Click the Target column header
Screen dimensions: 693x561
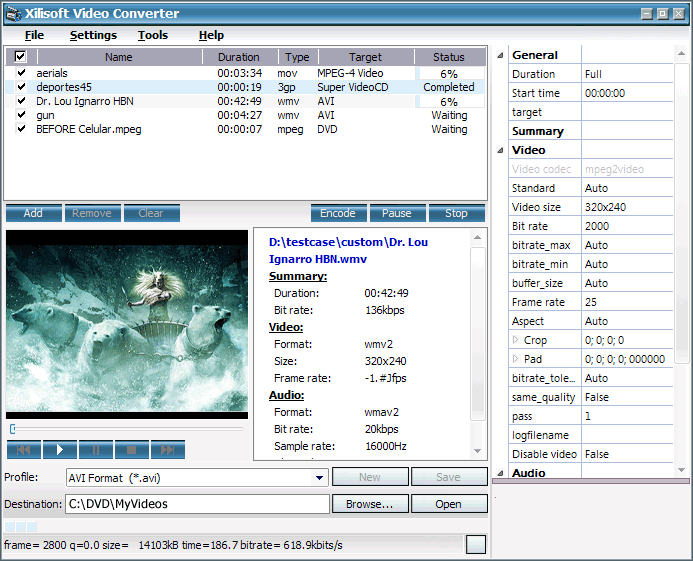[366, 57]
